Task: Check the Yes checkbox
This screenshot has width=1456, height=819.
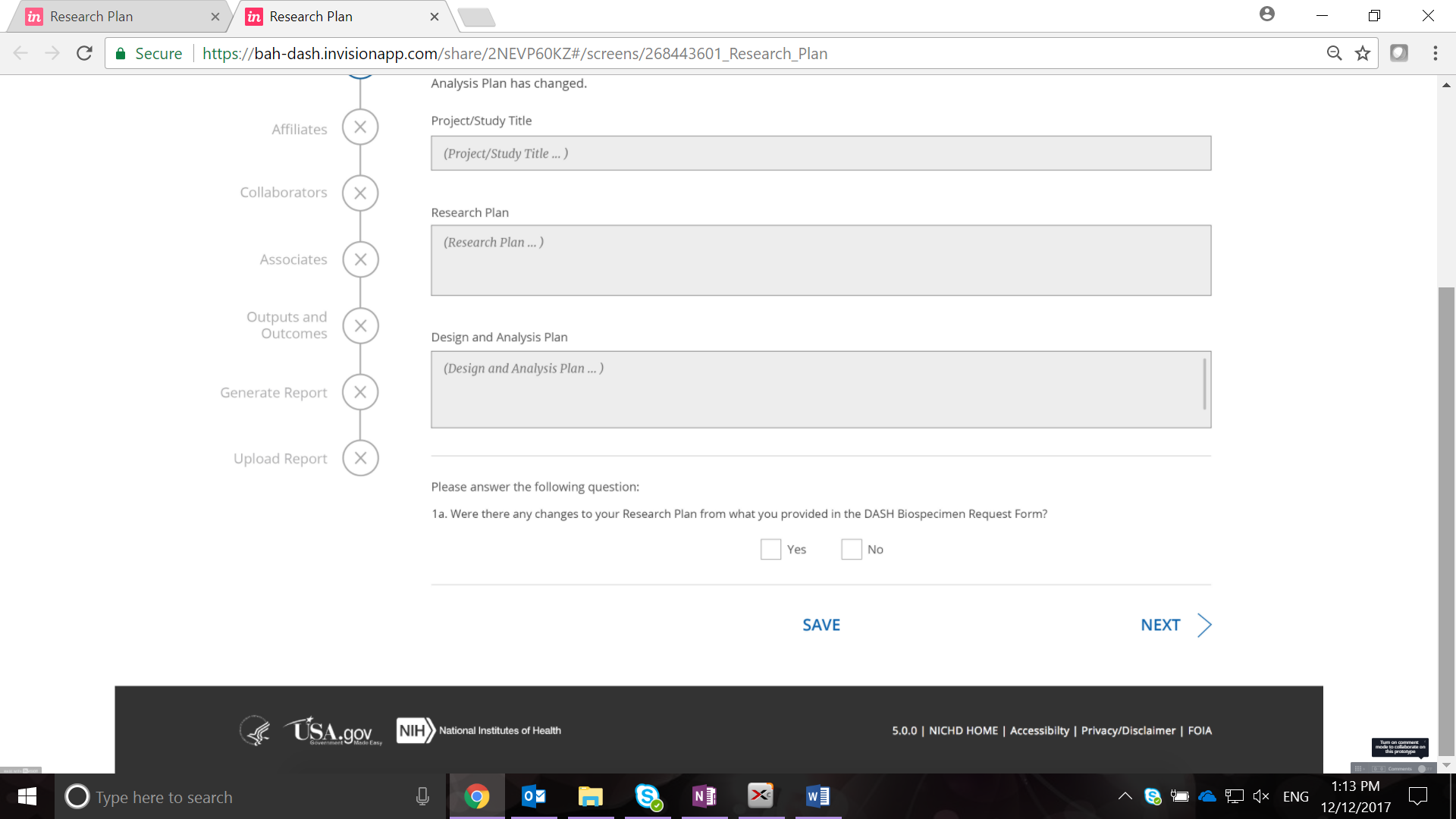Action: [770, 549]
